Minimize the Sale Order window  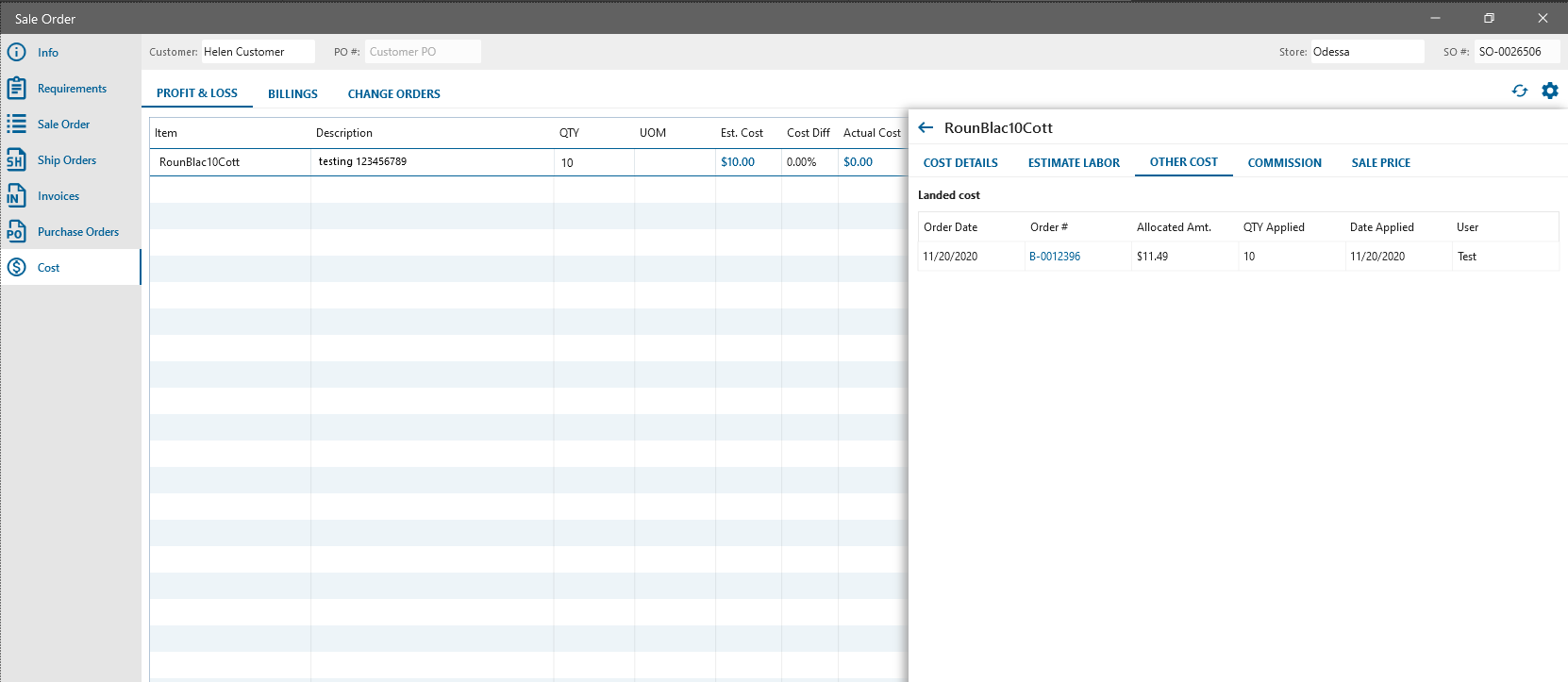[x=1435, y=18]
